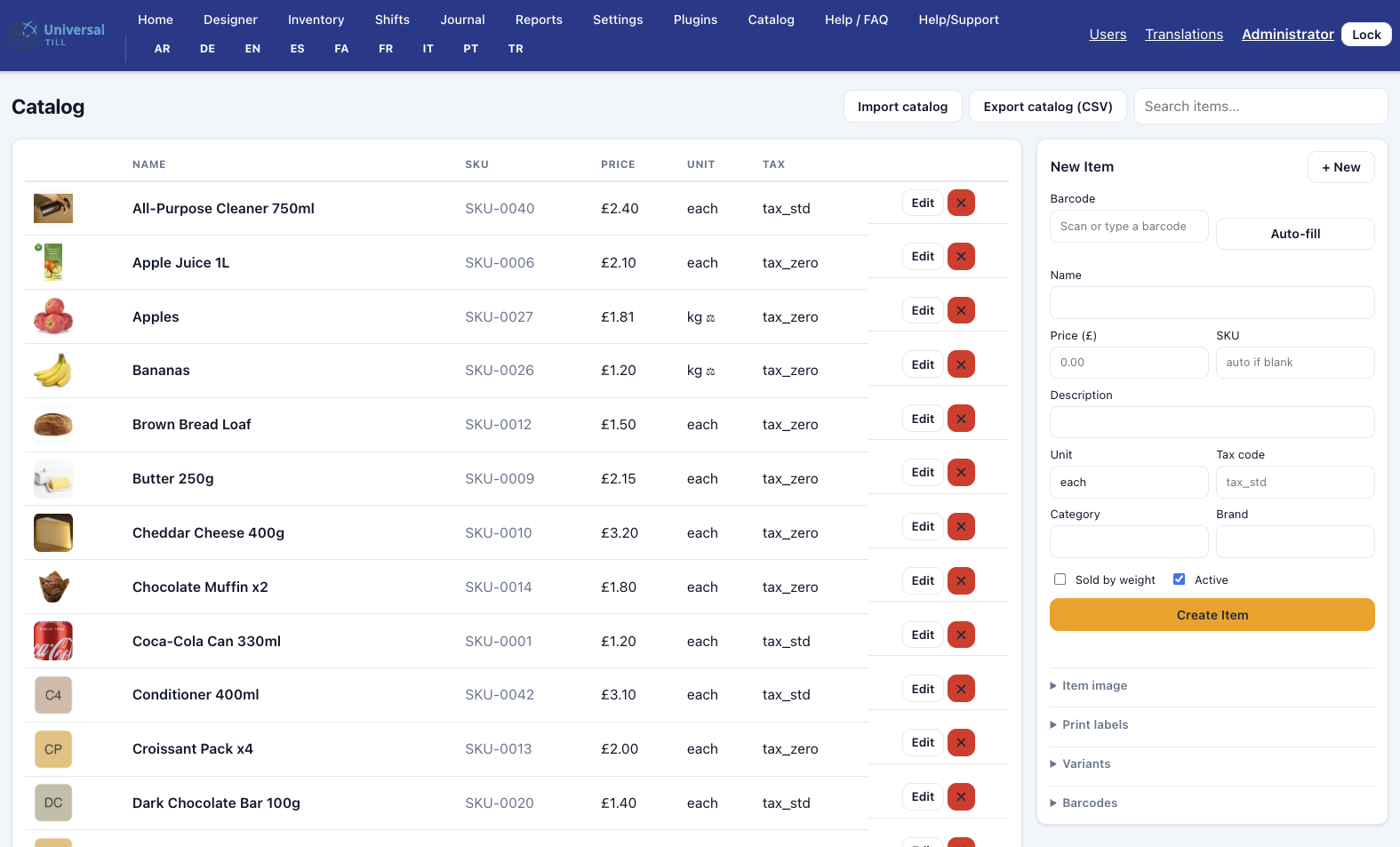Open the Inventory menu
Screen dimensions: 1400x847
[316, 20]
